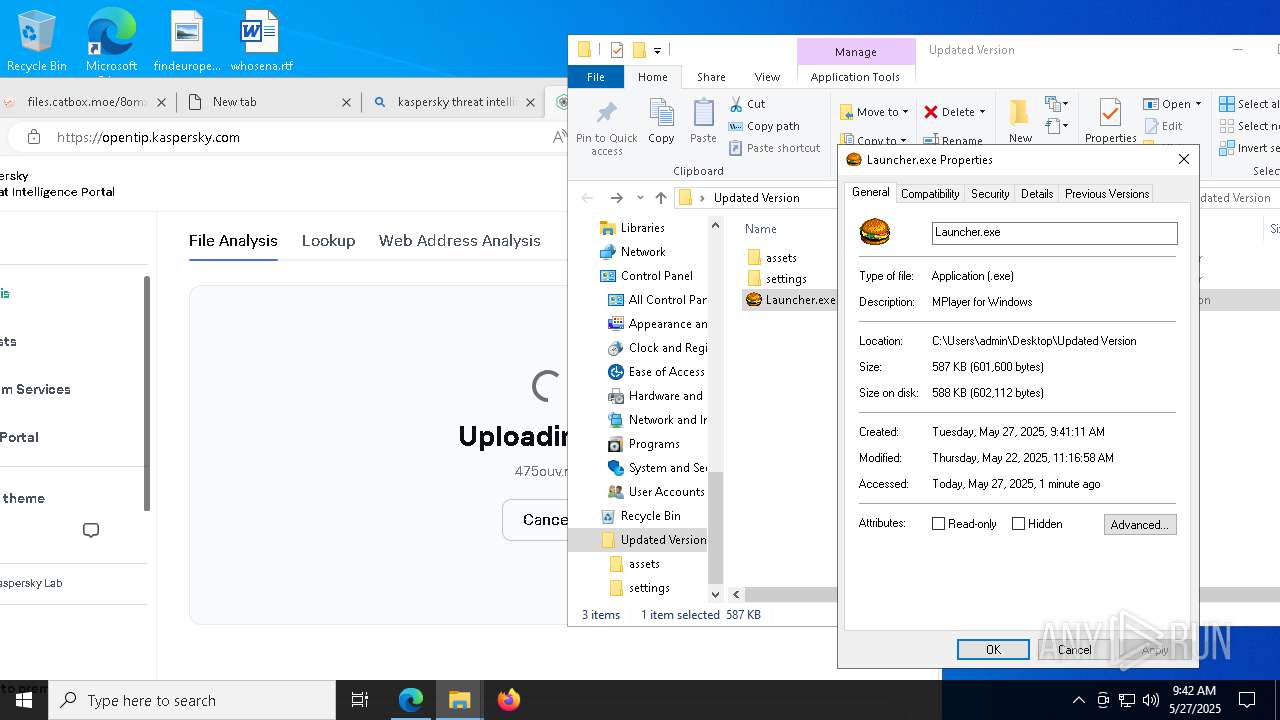Switch to the View ribbon tab
The height and width of the screenshot is (720, 1280).
click(767, 77)
